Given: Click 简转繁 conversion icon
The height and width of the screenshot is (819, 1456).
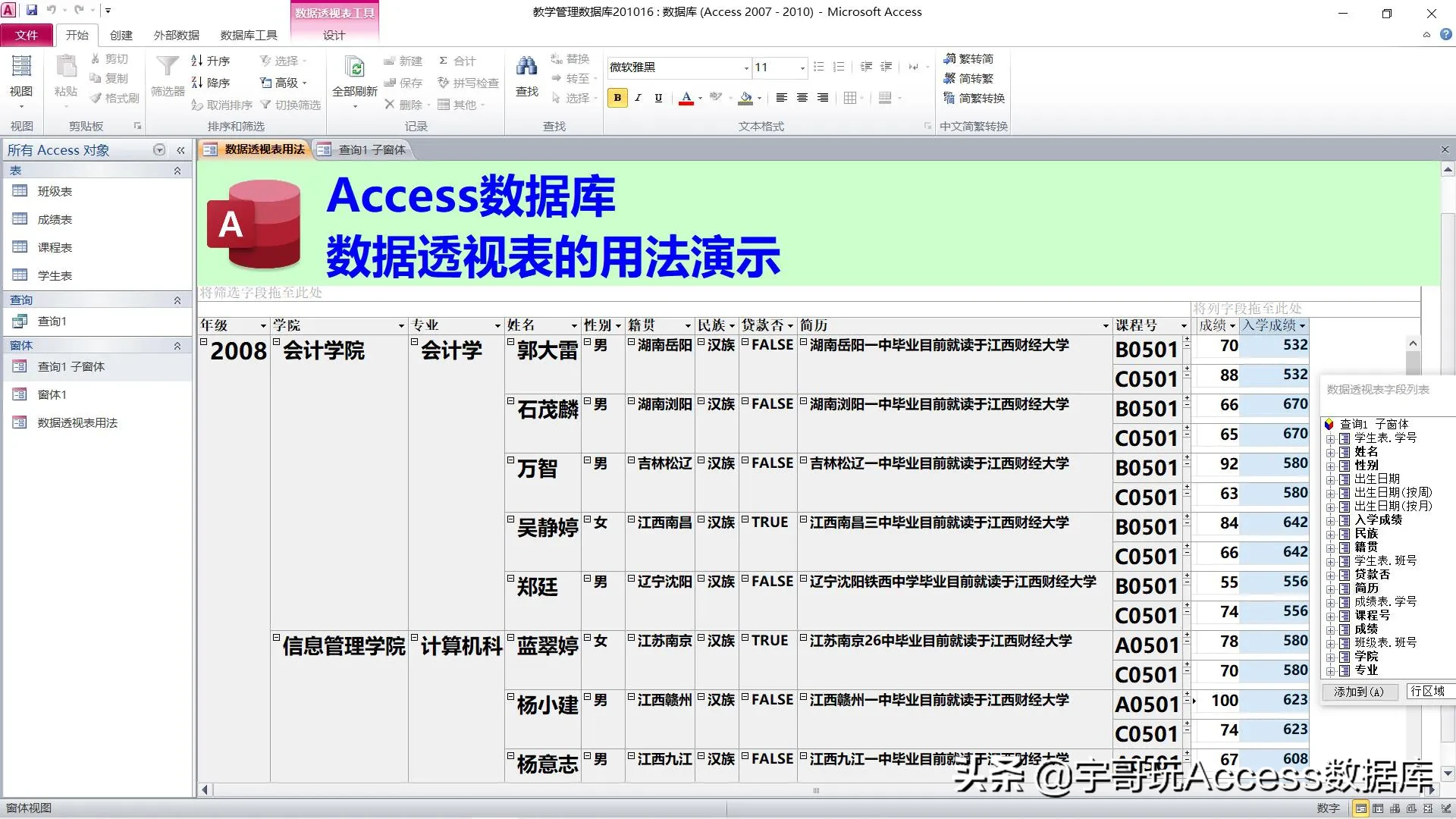Looking at the screenshot, I should pyautogui.click(x=949, y=78).
